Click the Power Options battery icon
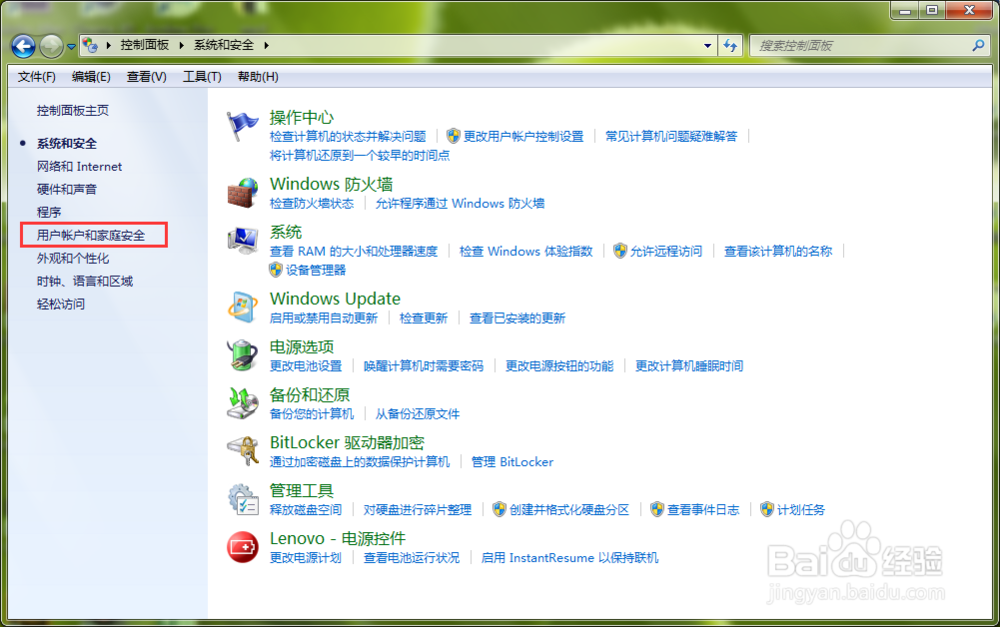 242,355
